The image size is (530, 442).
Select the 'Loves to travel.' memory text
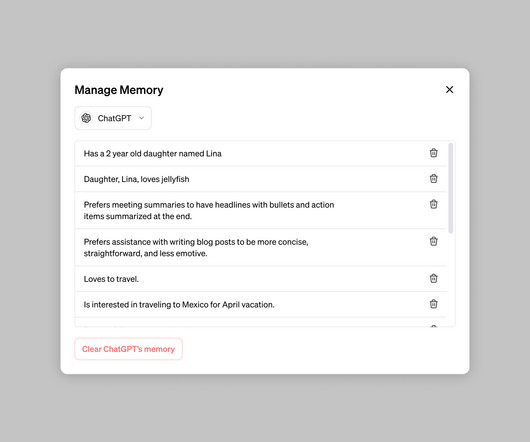[111, 279]
